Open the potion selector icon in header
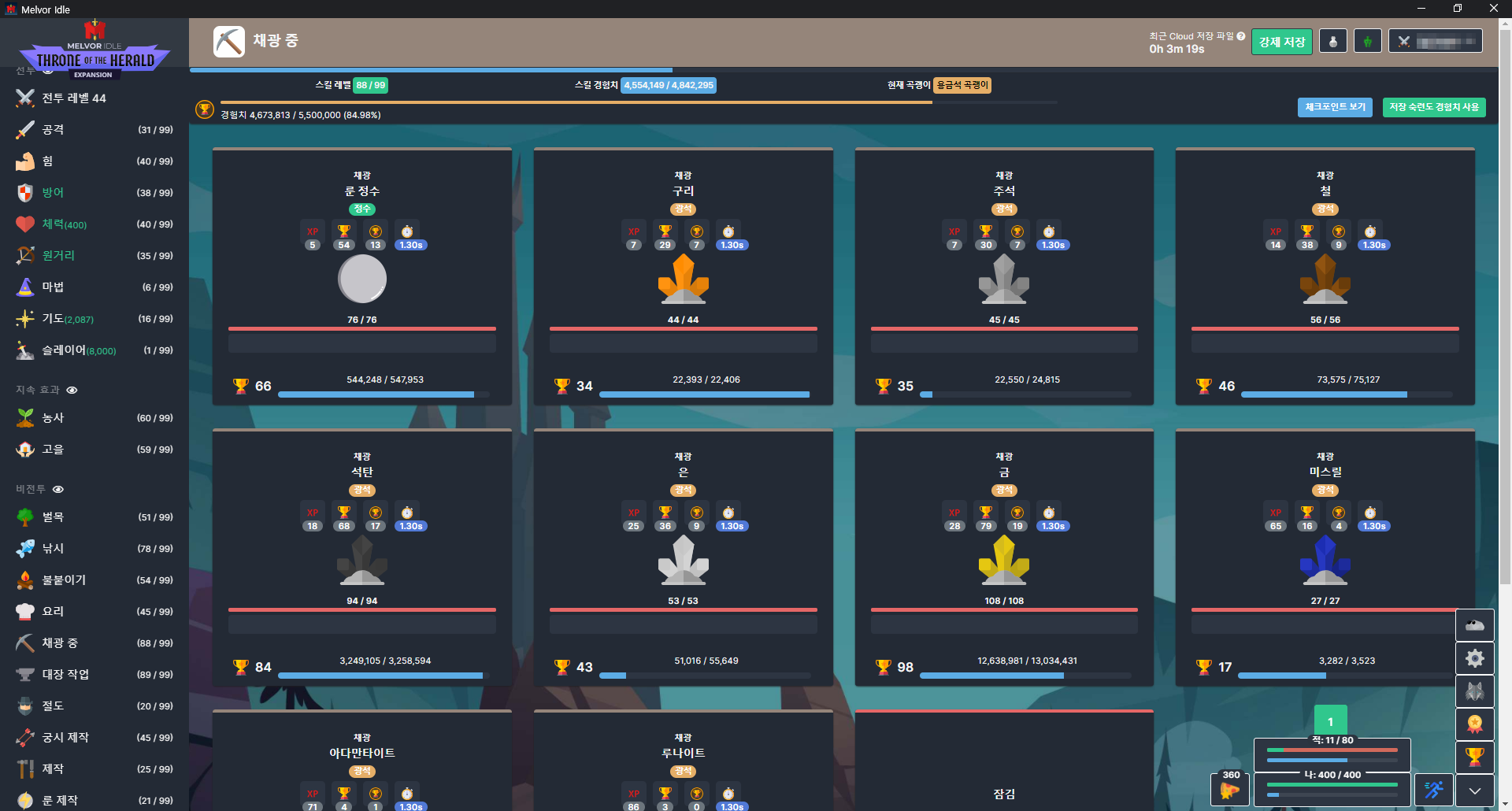This screenshot has height=811, width=1512. (1333, 42)
